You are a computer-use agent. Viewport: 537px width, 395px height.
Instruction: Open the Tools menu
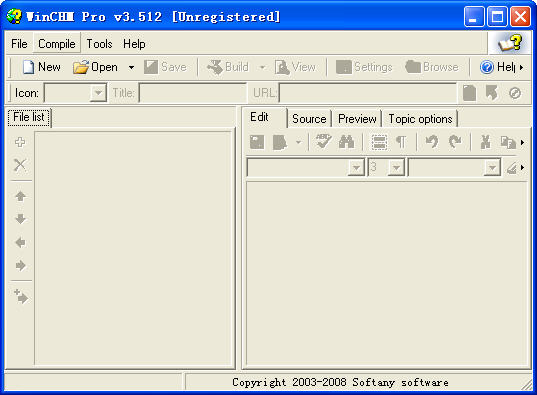point(99,44)
